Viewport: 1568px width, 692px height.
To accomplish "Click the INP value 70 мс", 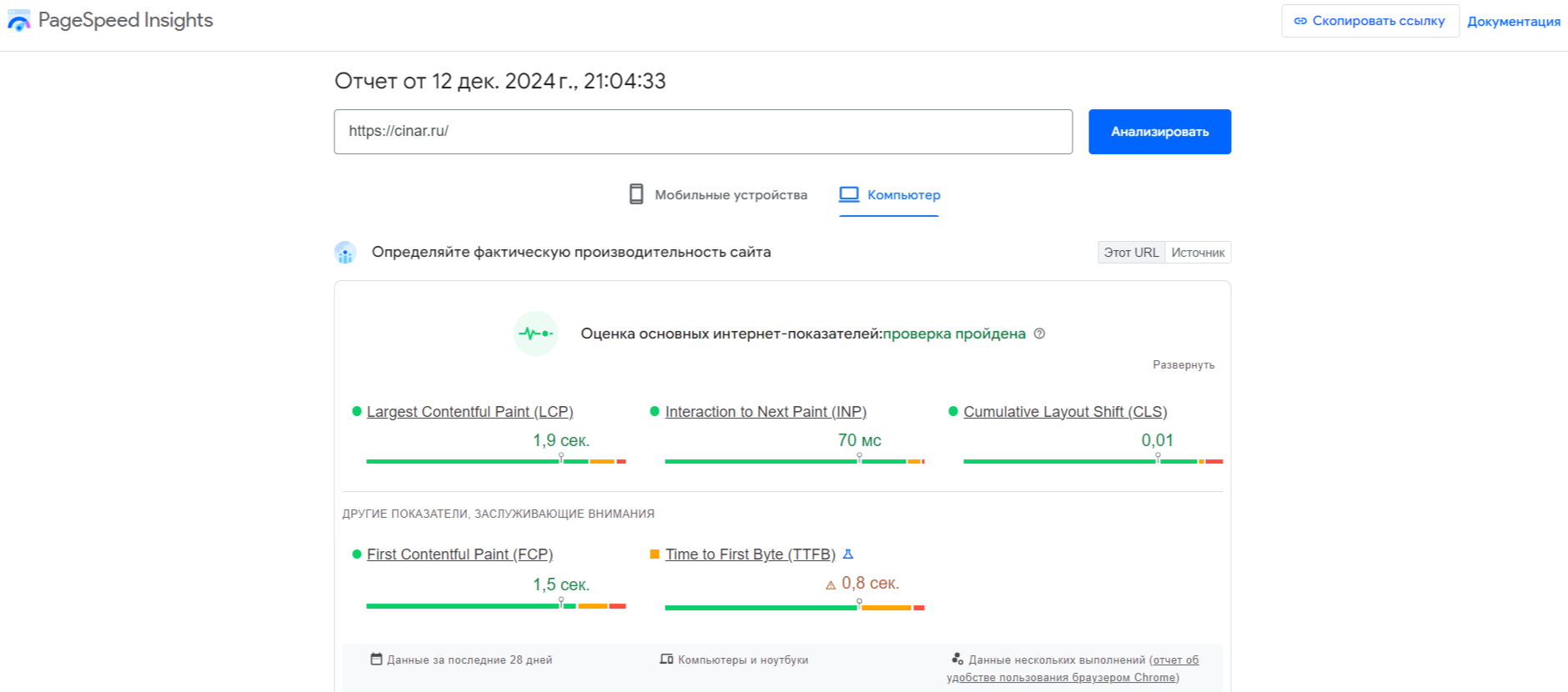I will pyautogui.click(x=860, y=440).
